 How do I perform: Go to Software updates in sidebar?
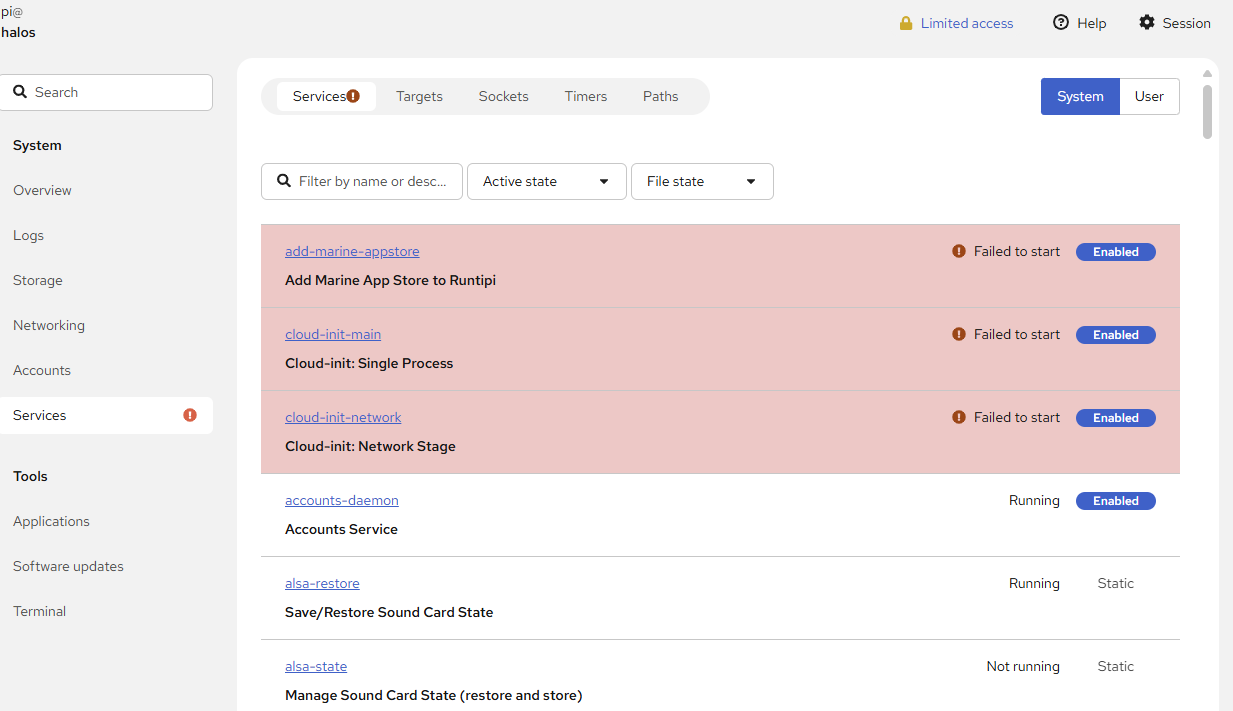click(x=68, y=566)
